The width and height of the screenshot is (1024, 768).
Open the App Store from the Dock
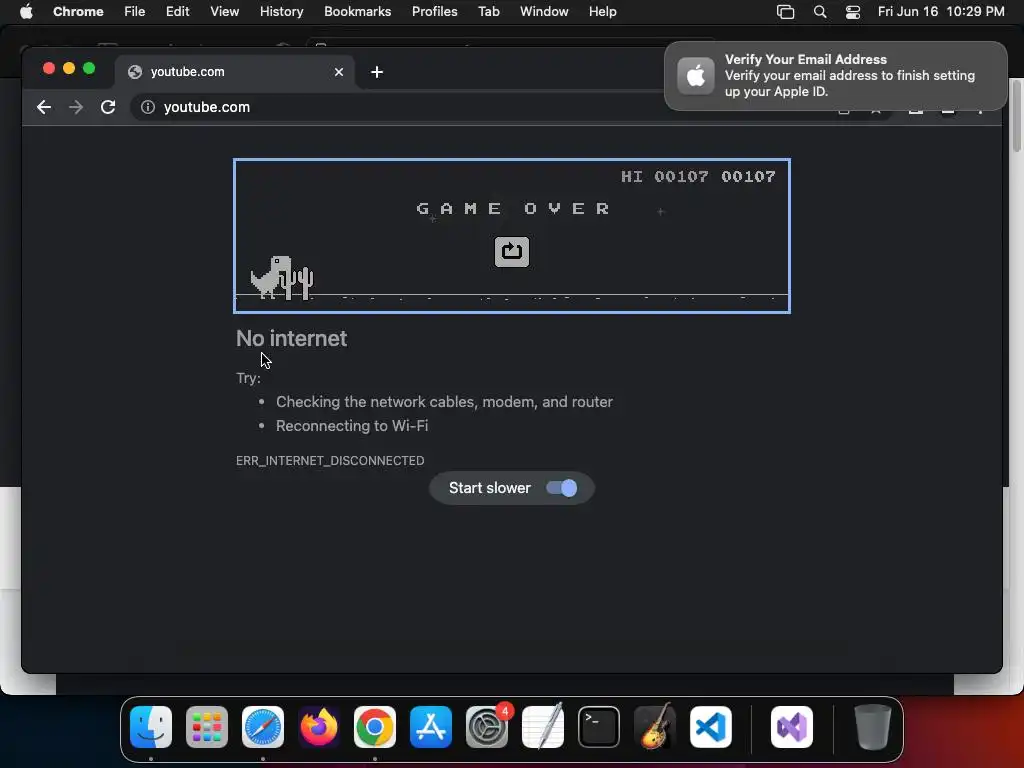tap(431, 727)
